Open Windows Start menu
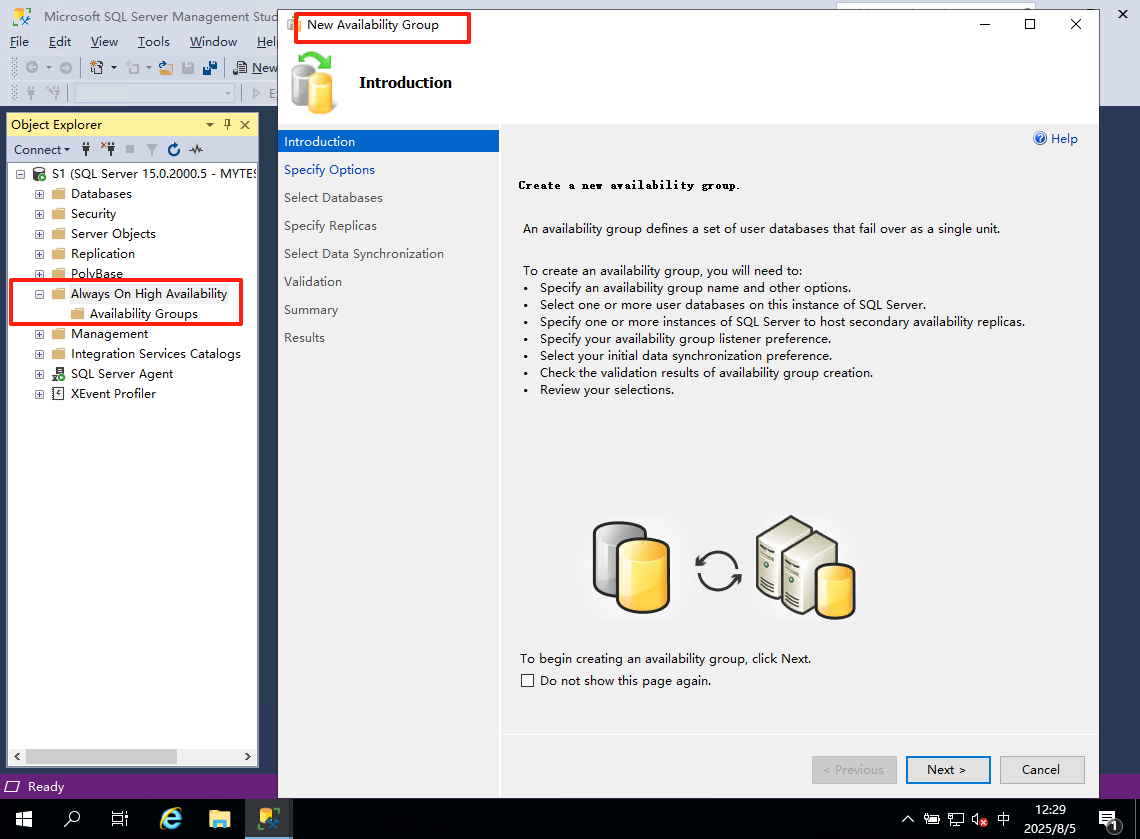 coord(23,819)
